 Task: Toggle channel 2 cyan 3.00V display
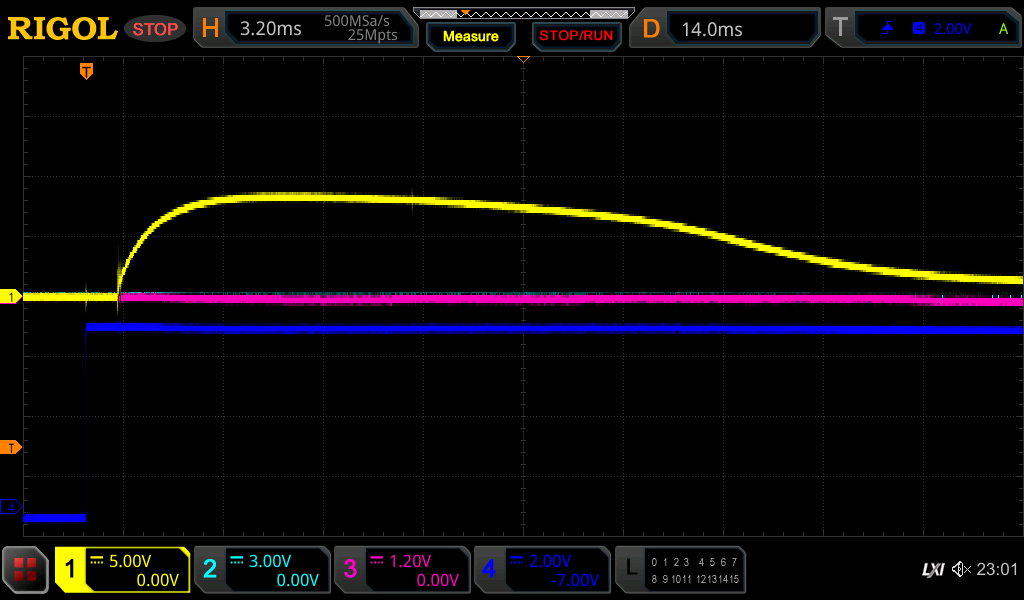coord(262,570)
